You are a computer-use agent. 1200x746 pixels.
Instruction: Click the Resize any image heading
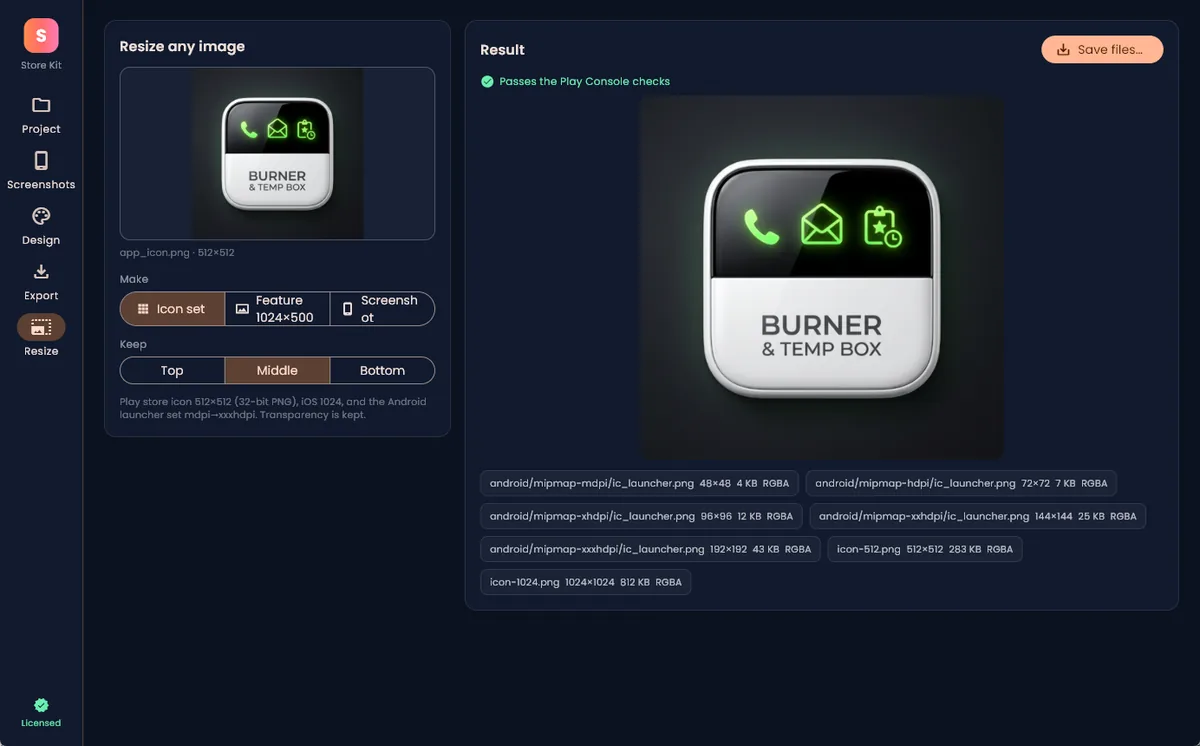point(182,46)
